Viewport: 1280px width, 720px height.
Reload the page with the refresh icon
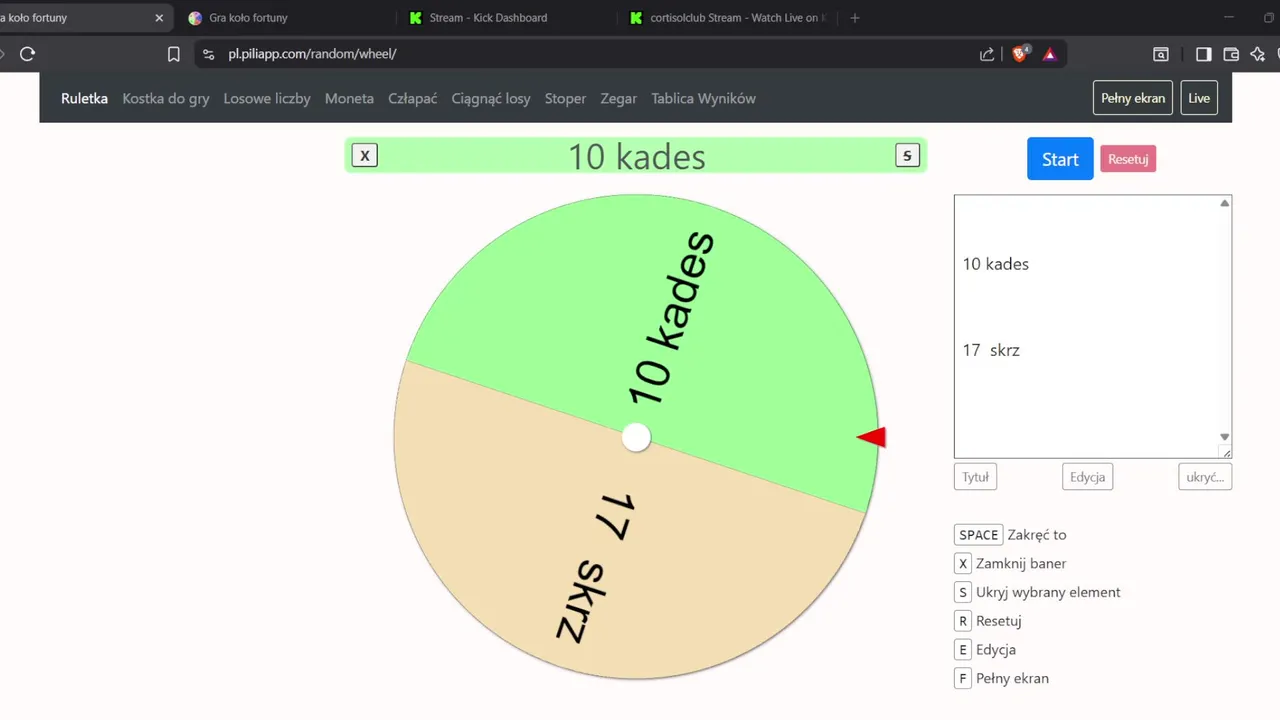[27, 54]
